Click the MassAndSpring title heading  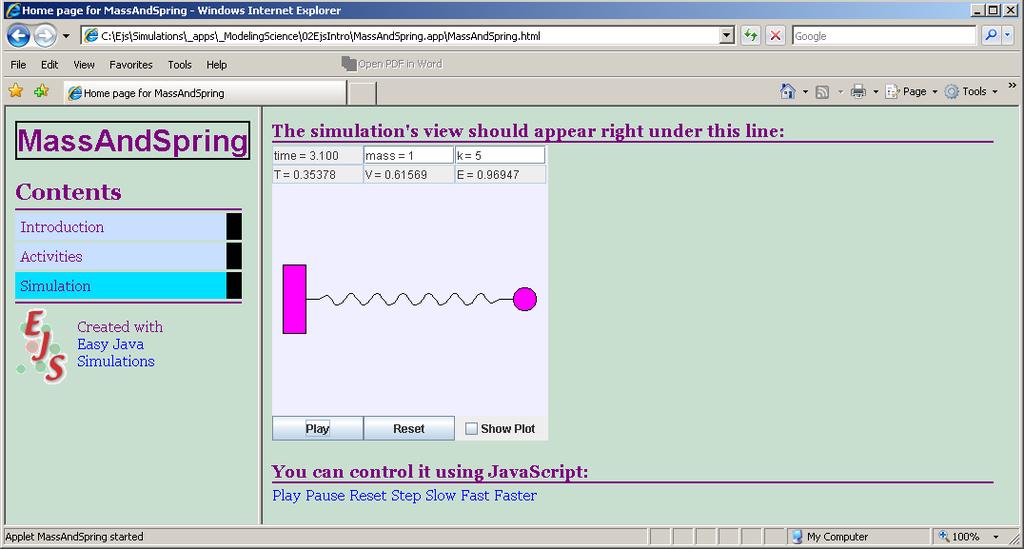(133, 140)
